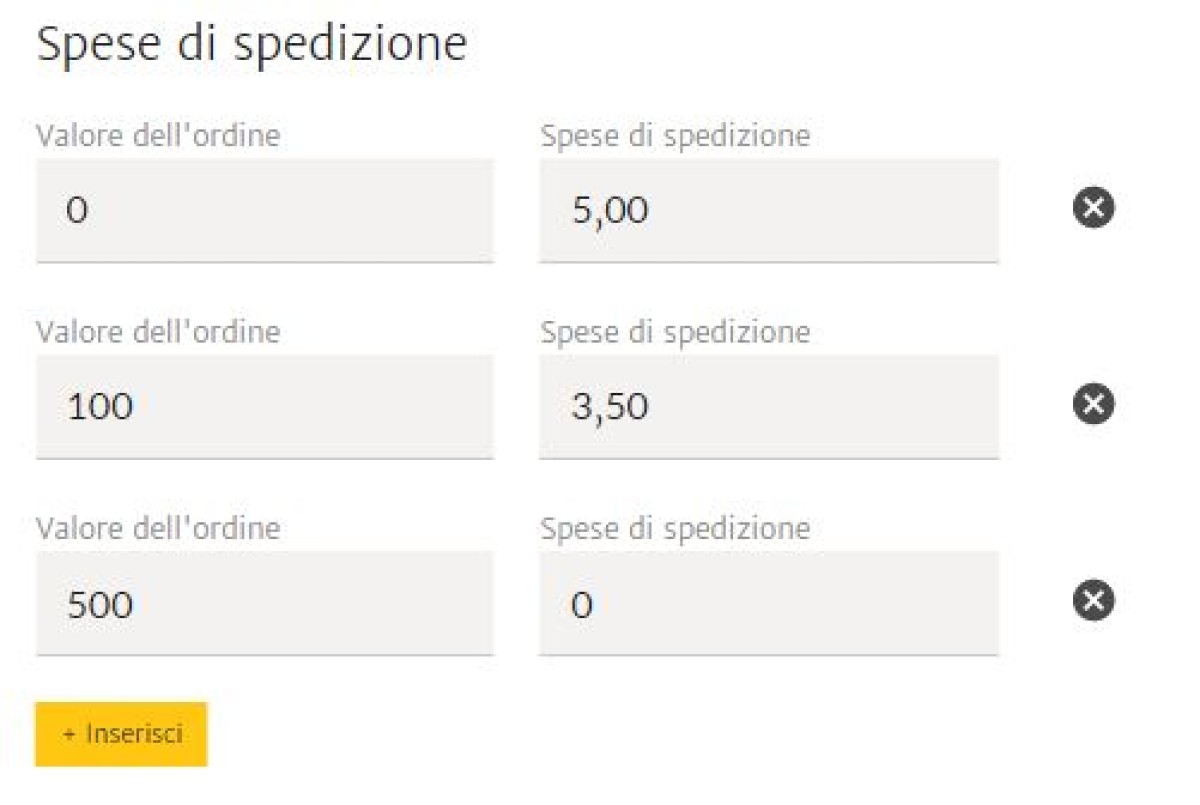This screenshot has width=1200, height=805.
Task: Click the Valore dell'ordine field containing 500
Action: [265, 602]
